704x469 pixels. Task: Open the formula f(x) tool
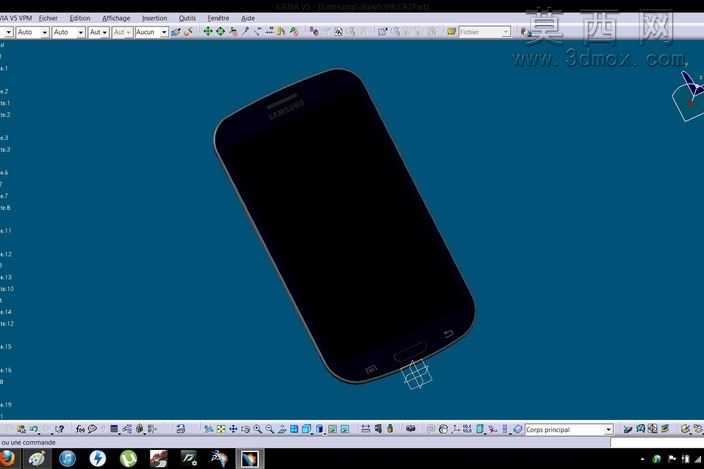click(x=80, y=429)
